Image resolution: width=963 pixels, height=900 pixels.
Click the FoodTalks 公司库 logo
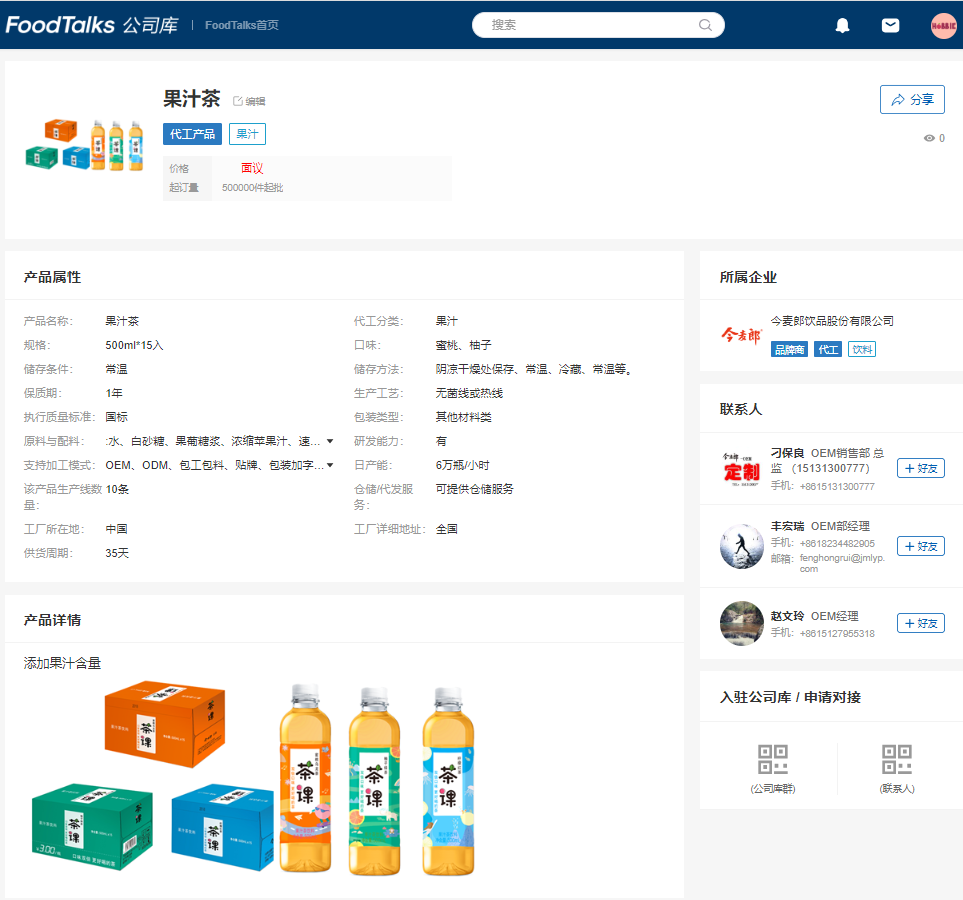pyautogui.click(x=92, y=25)
